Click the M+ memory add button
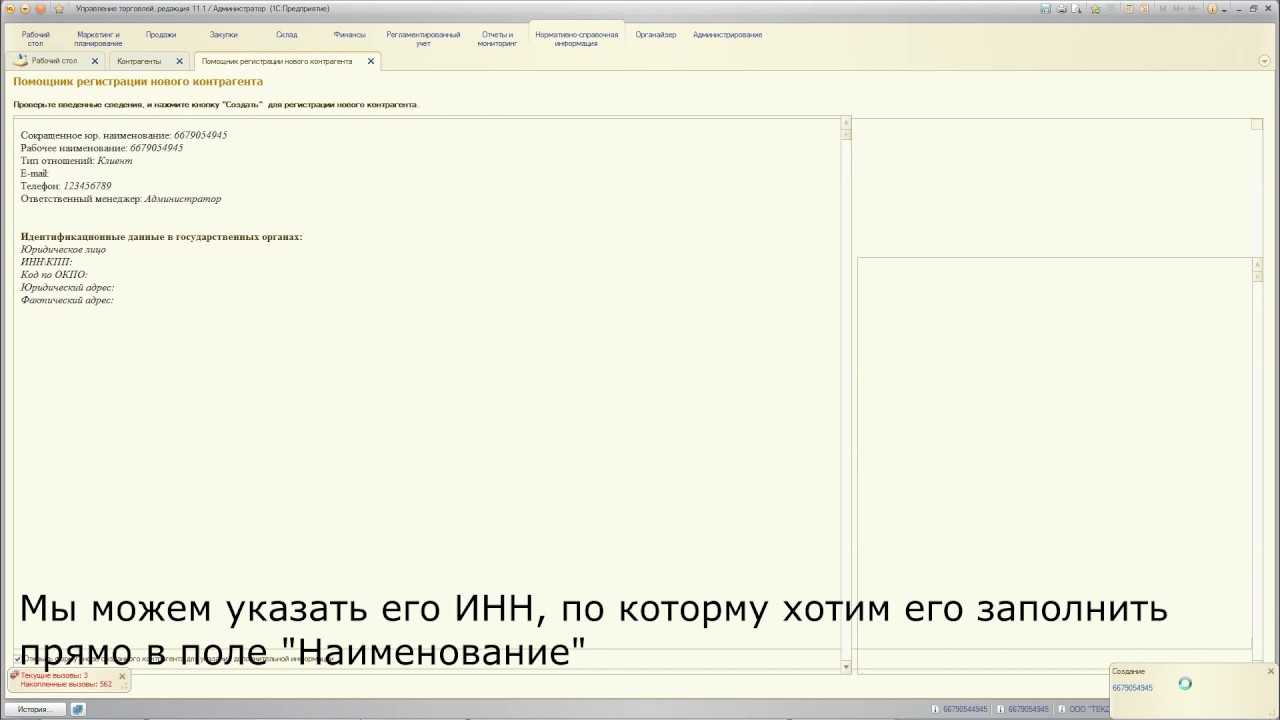The width and height of the screenshot is (1280, 720). tap(1177, 9)
